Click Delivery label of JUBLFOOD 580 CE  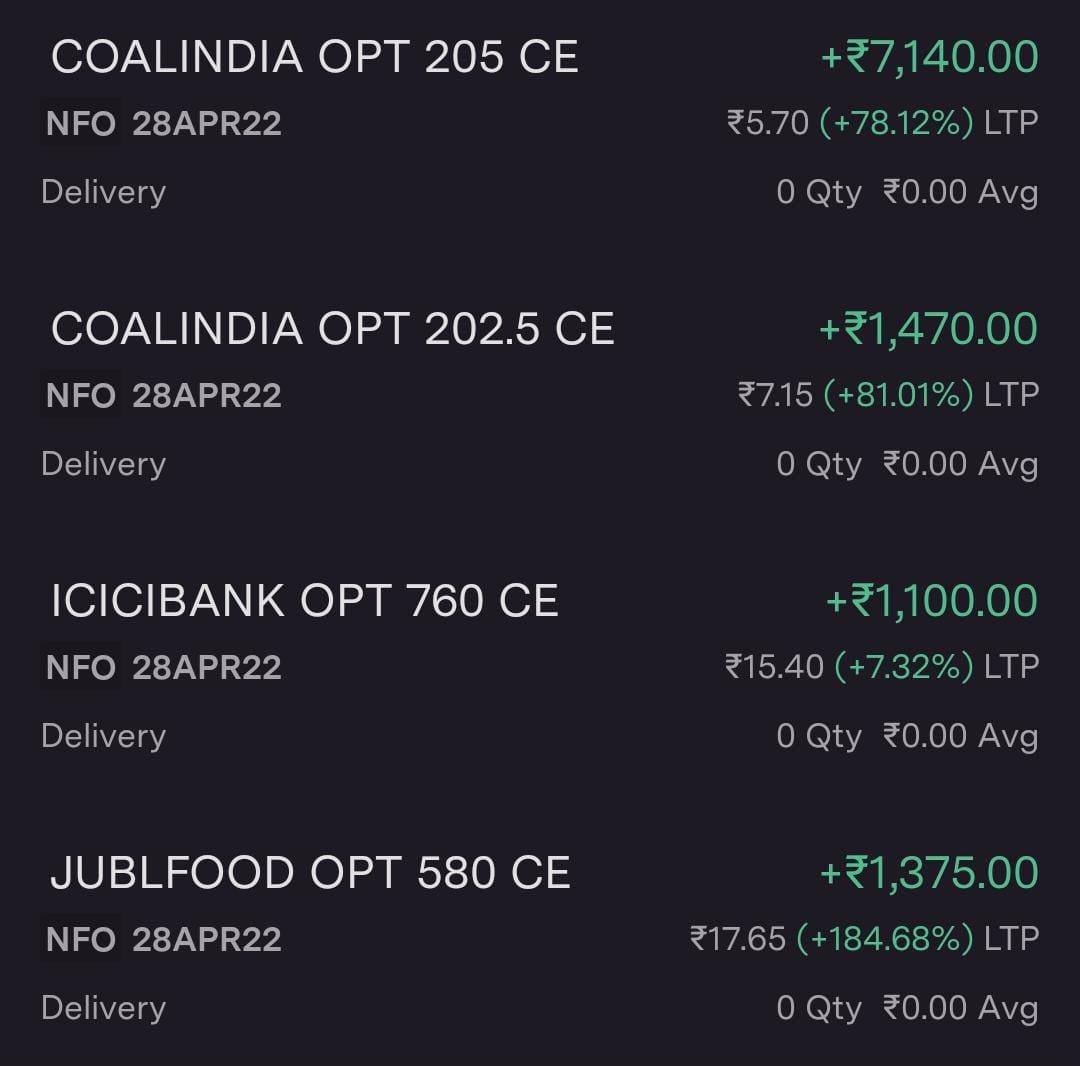point(103,1008)
